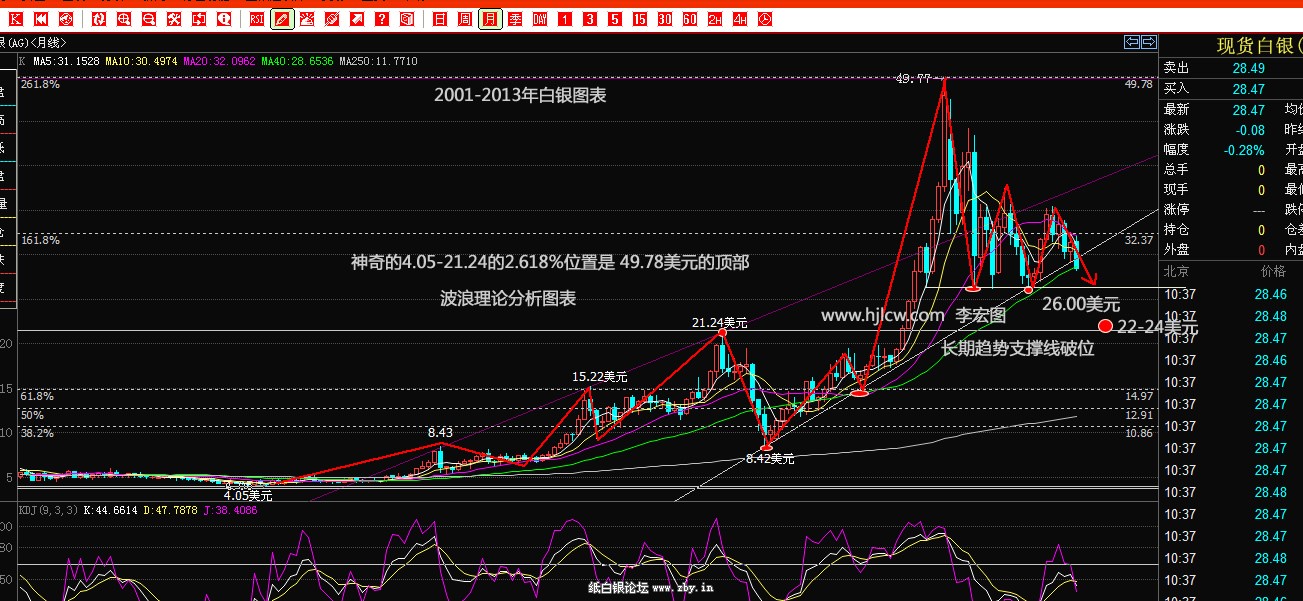Viewport: 1303px width, 601px height.
Task: Select the 3-minute period button
Action: tap(590, 19)
